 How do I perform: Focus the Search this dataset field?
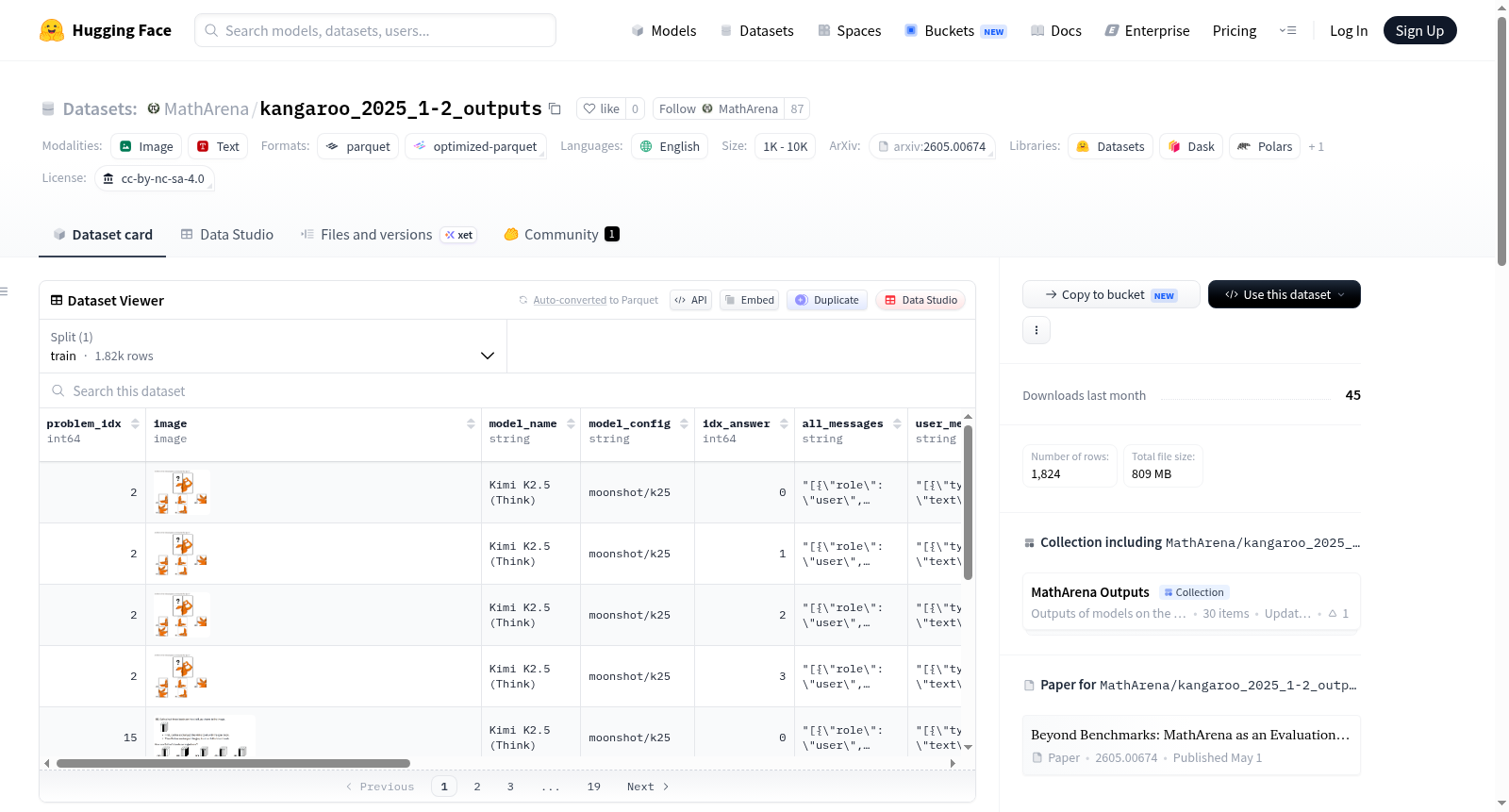[507, 390]
